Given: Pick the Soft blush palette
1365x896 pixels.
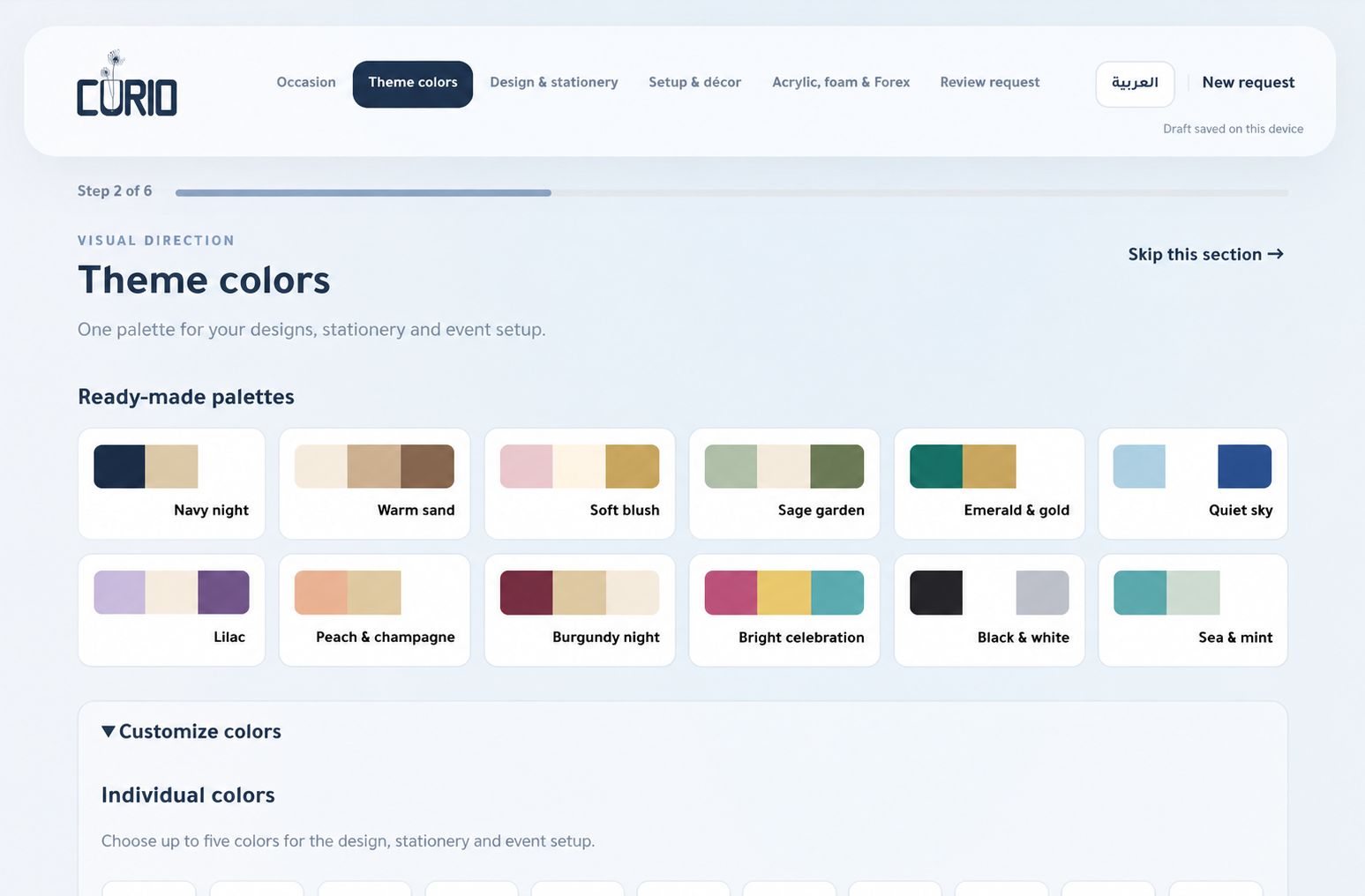Looking at the screenshot, I should click(x=580, y=484).
